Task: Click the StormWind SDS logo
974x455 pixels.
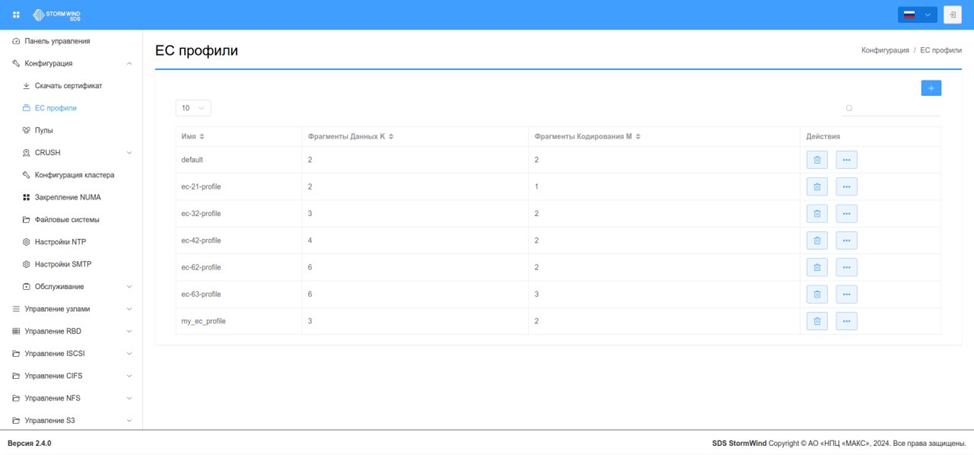Action: coord(57,14)
